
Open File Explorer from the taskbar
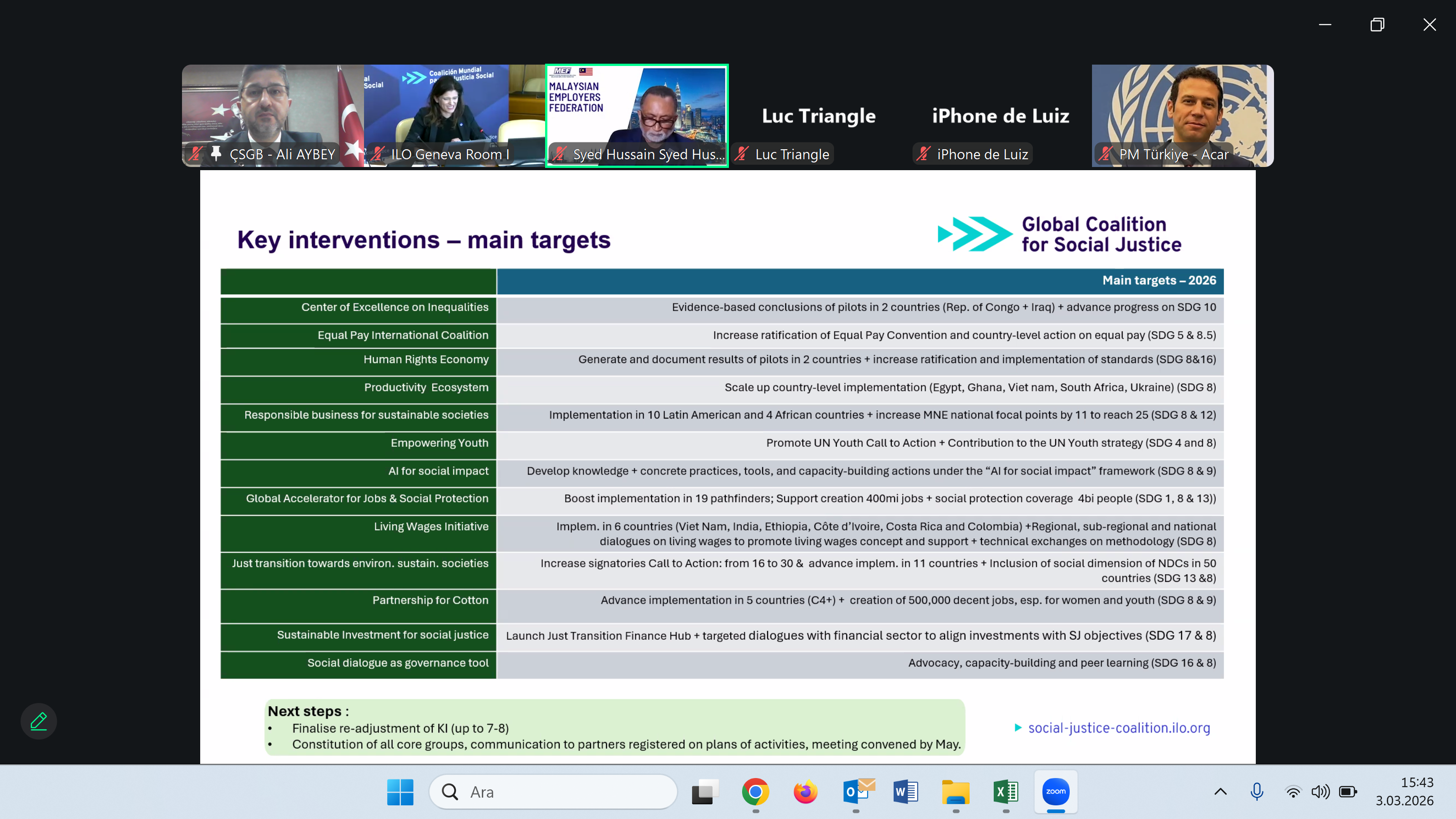[x=956, y=792]
